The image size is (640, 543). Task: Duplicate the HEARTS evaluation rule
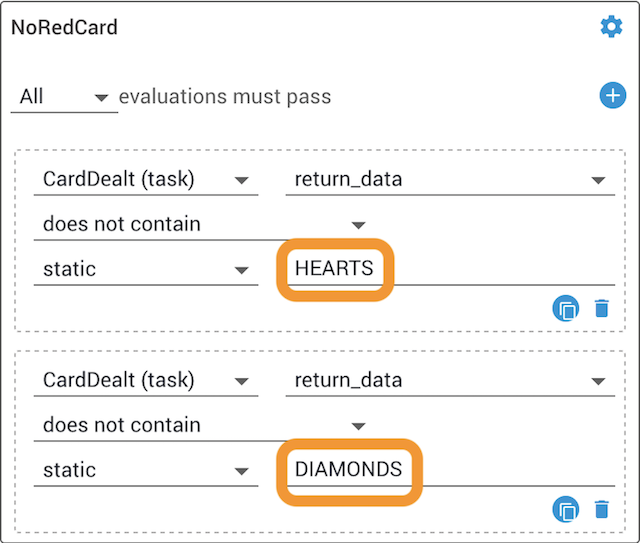(566, 308)
